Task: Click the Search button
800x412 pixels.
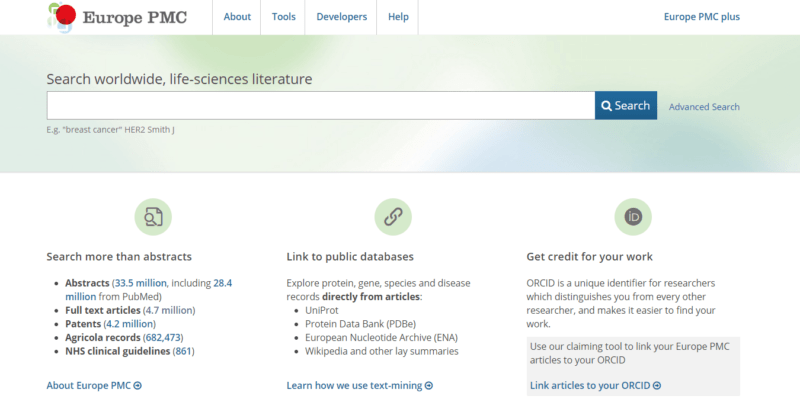Action: pyautogui.click(x=626, y=106)
